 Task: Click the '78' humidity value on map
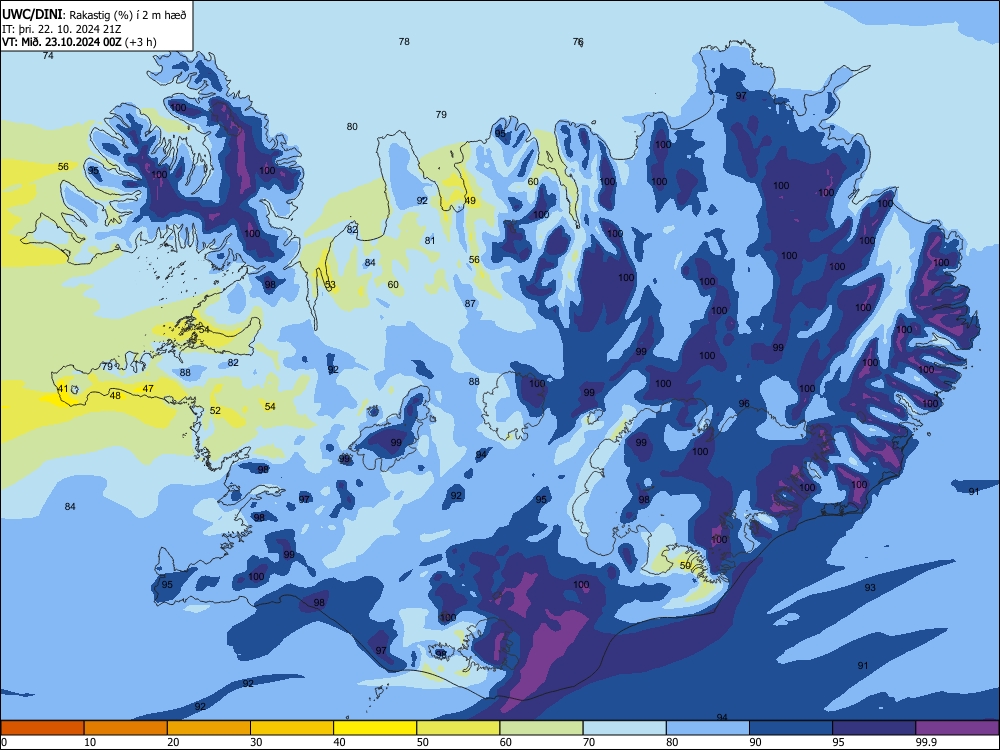(x=404, y=41)
